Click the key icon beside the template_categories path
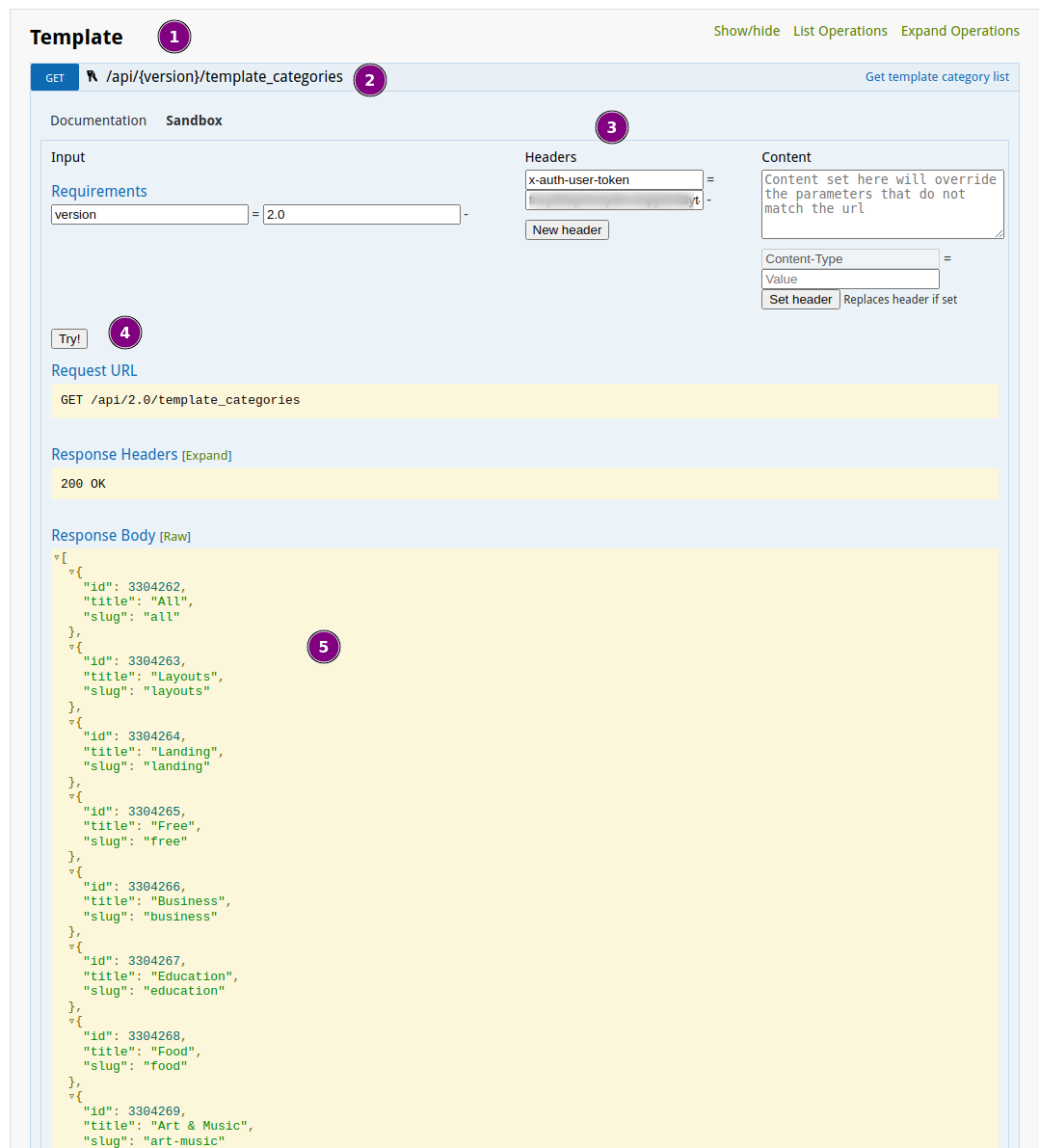 click(x=93, y=76)
